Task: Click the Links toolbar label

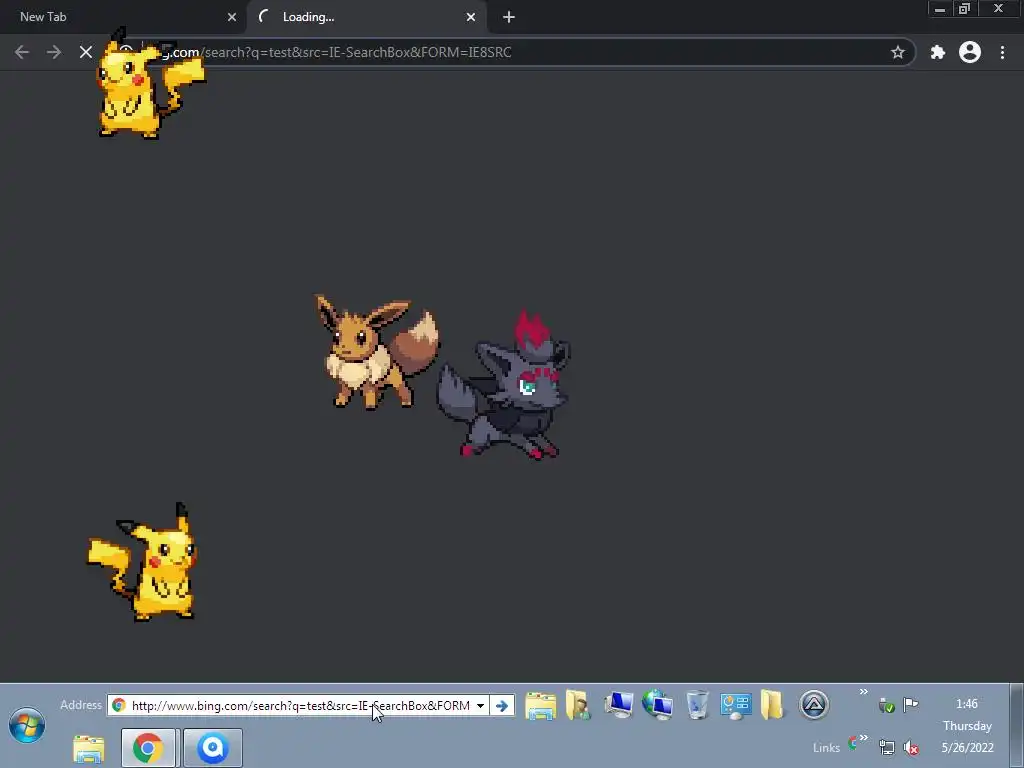Action: [826, 748]
